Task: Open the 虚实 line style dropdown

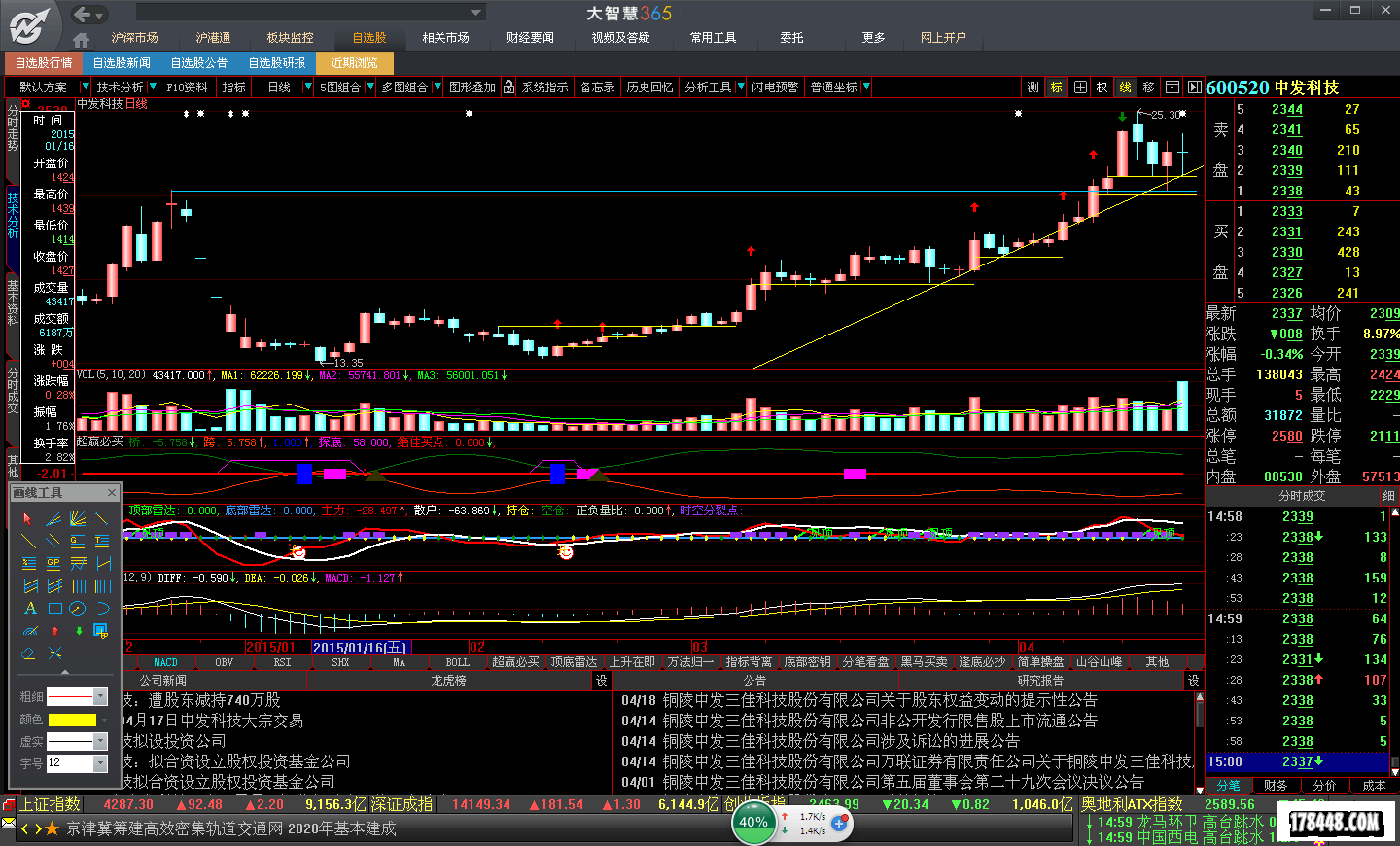Action: tap(100, 741)
